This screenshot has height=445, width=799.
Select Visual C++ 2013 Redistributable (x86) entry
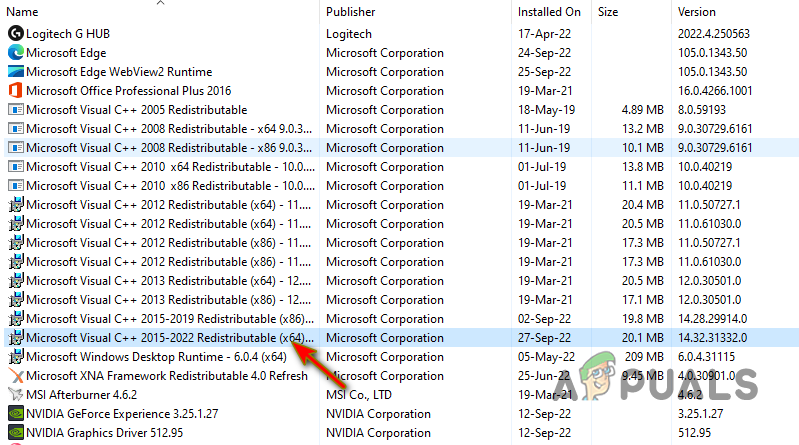tap(168, 300)
